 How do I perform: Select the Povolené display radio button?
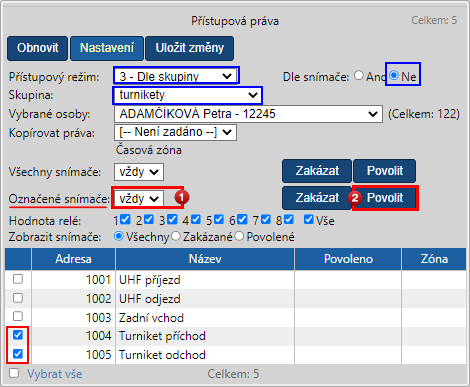click(x=239, y=236)
